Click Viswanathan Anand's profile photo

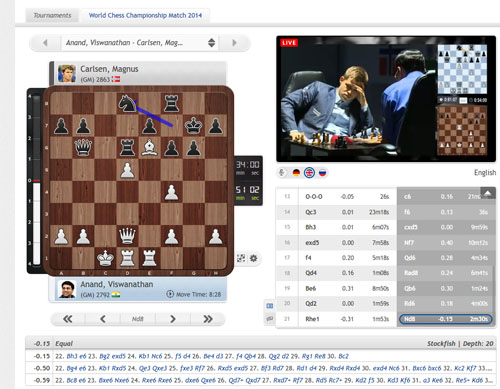[67, 289]
